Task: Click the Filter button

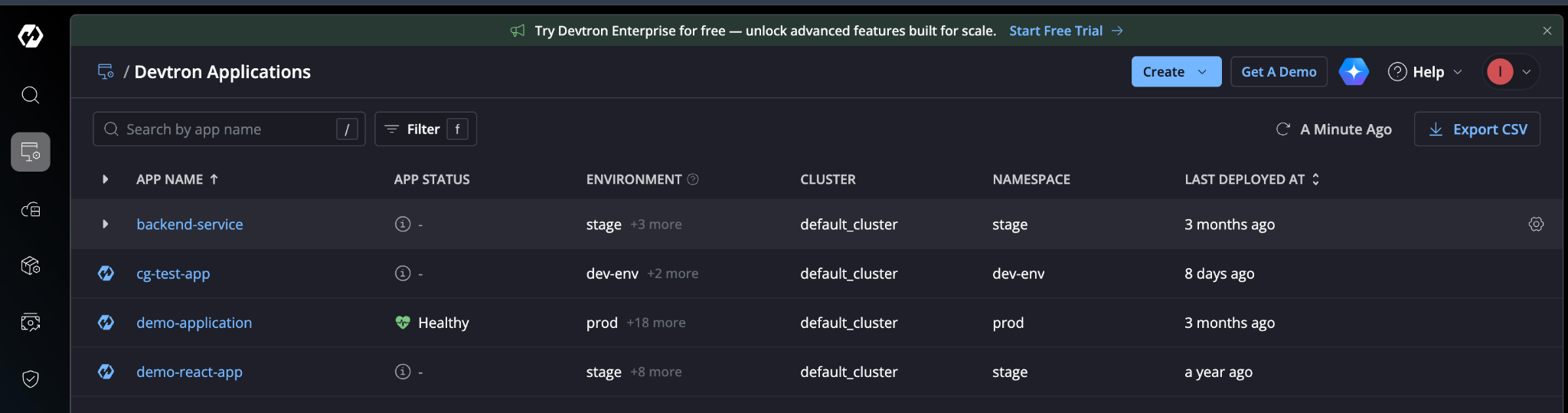Action: coord(426,129)
